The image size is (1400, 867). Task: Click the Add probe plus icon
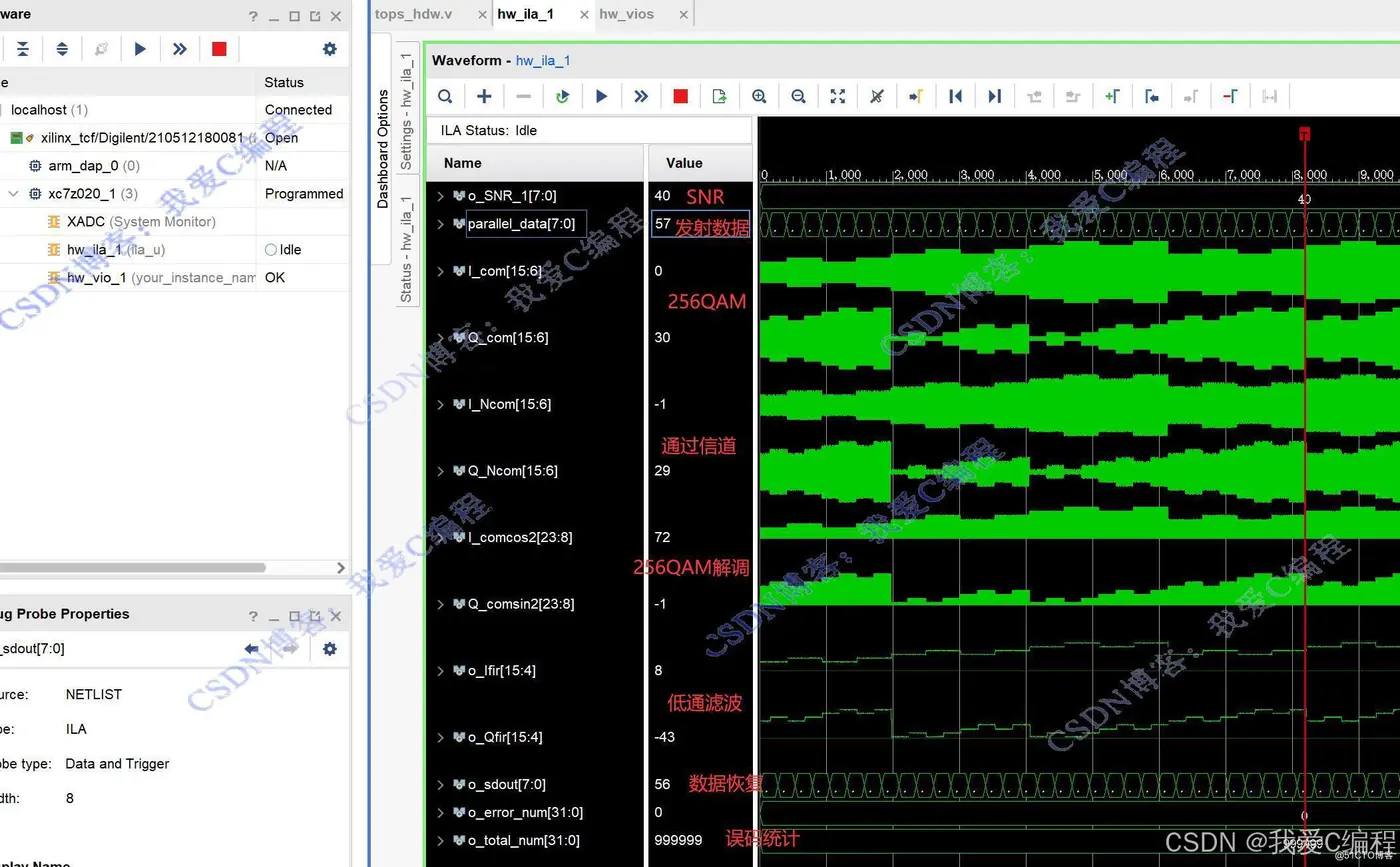[x=484, y=96]
